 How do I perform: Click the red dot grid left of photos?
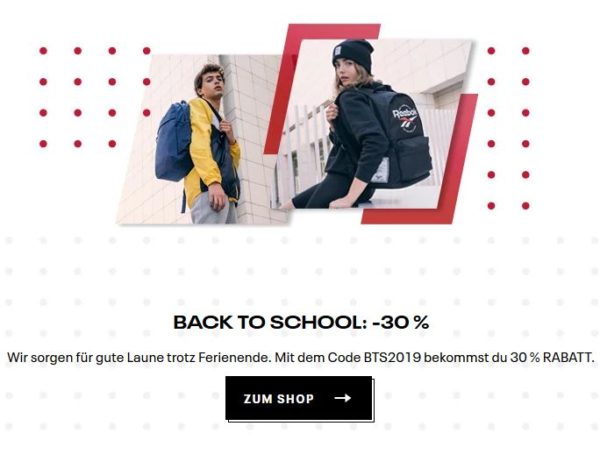coord(95,97)
